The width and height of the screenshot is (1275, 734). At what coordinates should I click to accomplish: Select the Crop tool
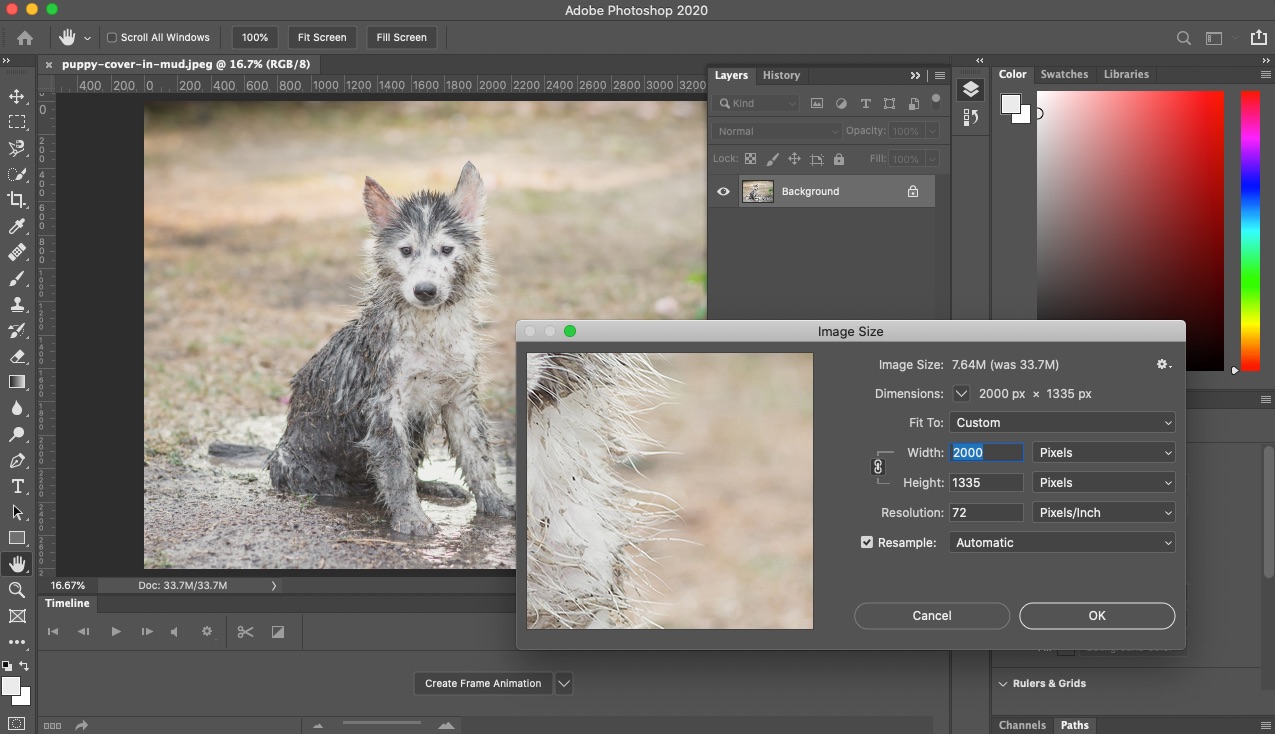point(16,200)
